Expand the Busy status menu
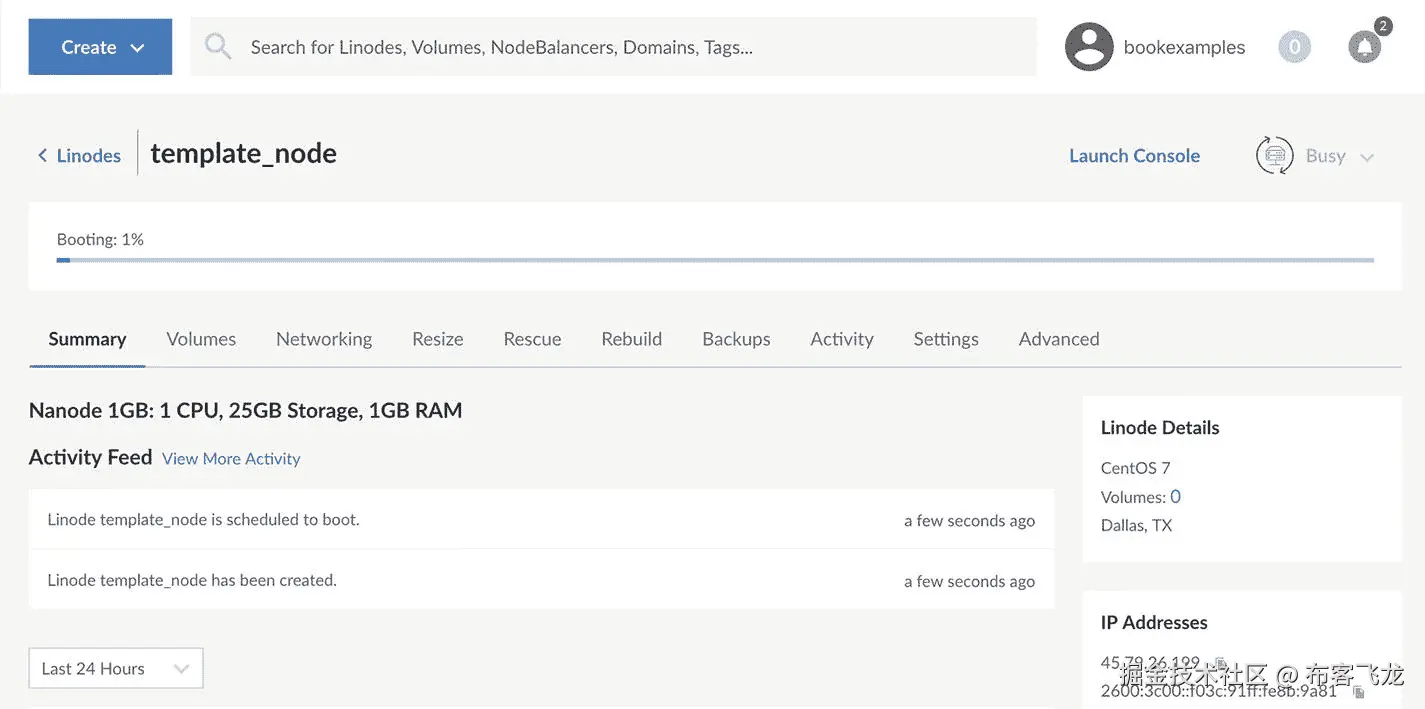 1367,157
